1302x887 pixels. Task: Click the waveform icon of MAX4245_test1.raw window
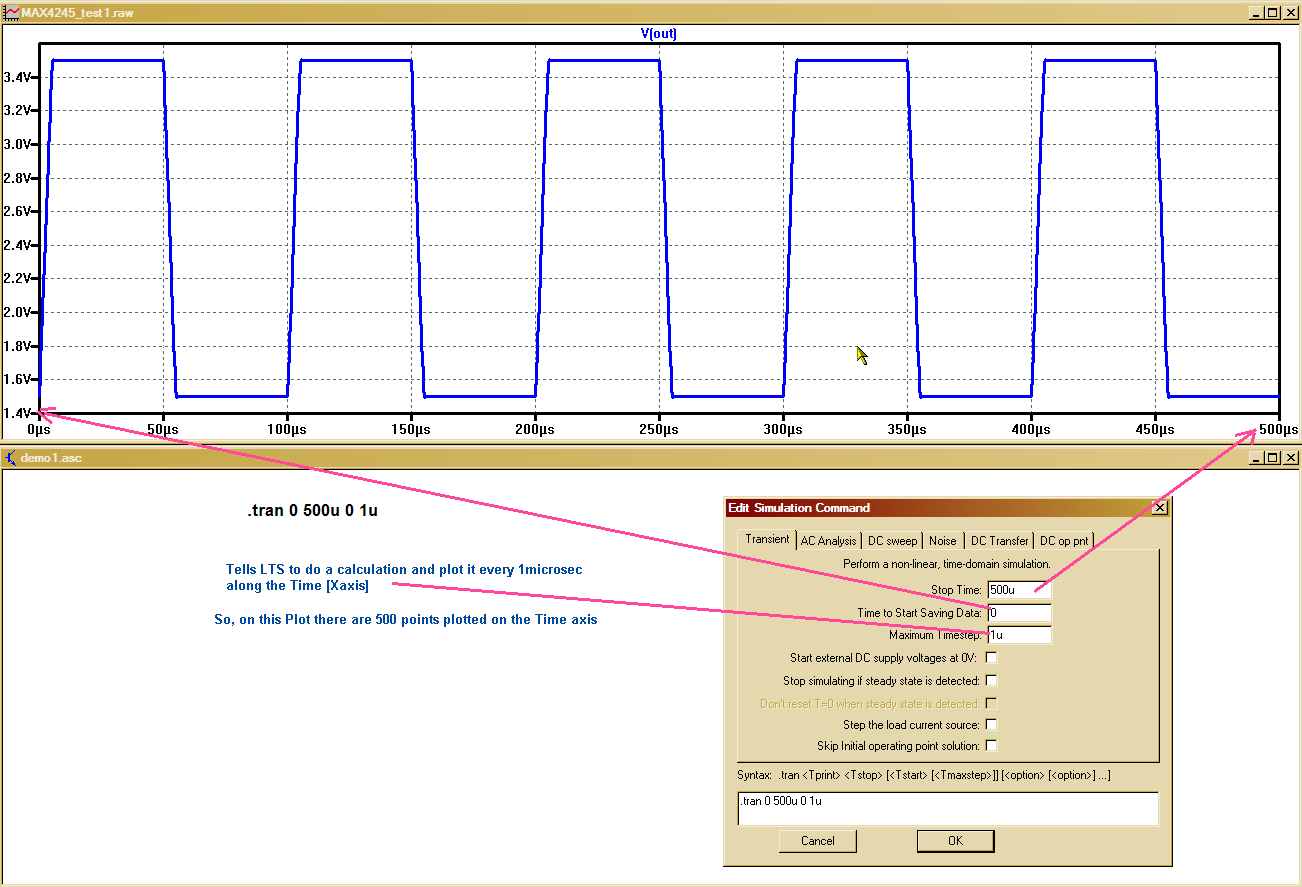point(12,12)
